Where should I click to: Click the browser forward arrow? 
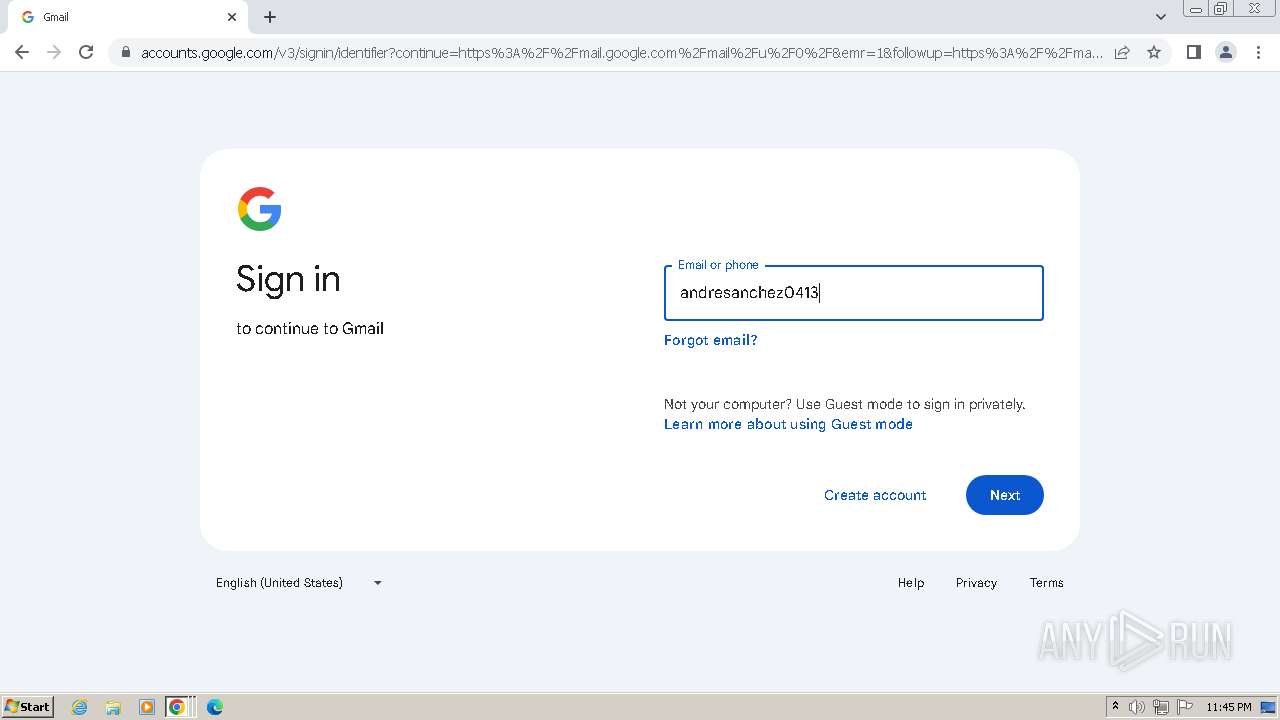(x=54, y=52)
